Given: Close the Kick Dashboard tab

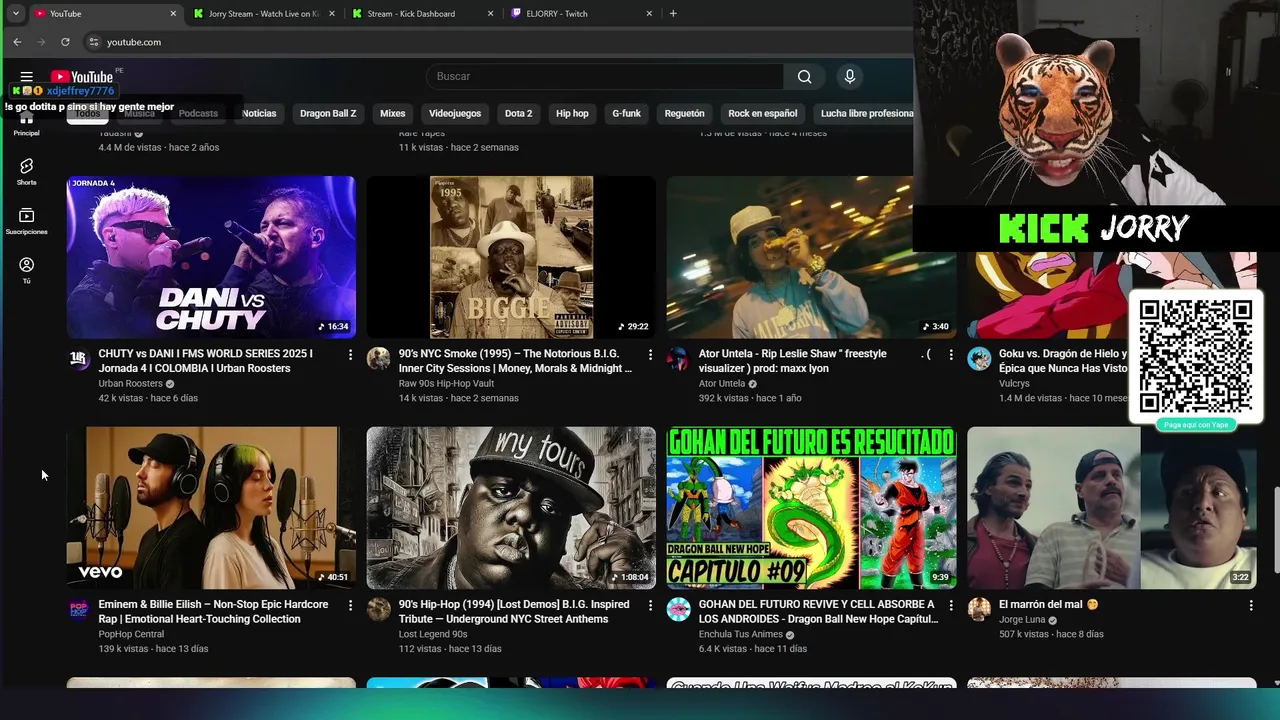Looking at the screenshot, I should click(x=490, y=14).
